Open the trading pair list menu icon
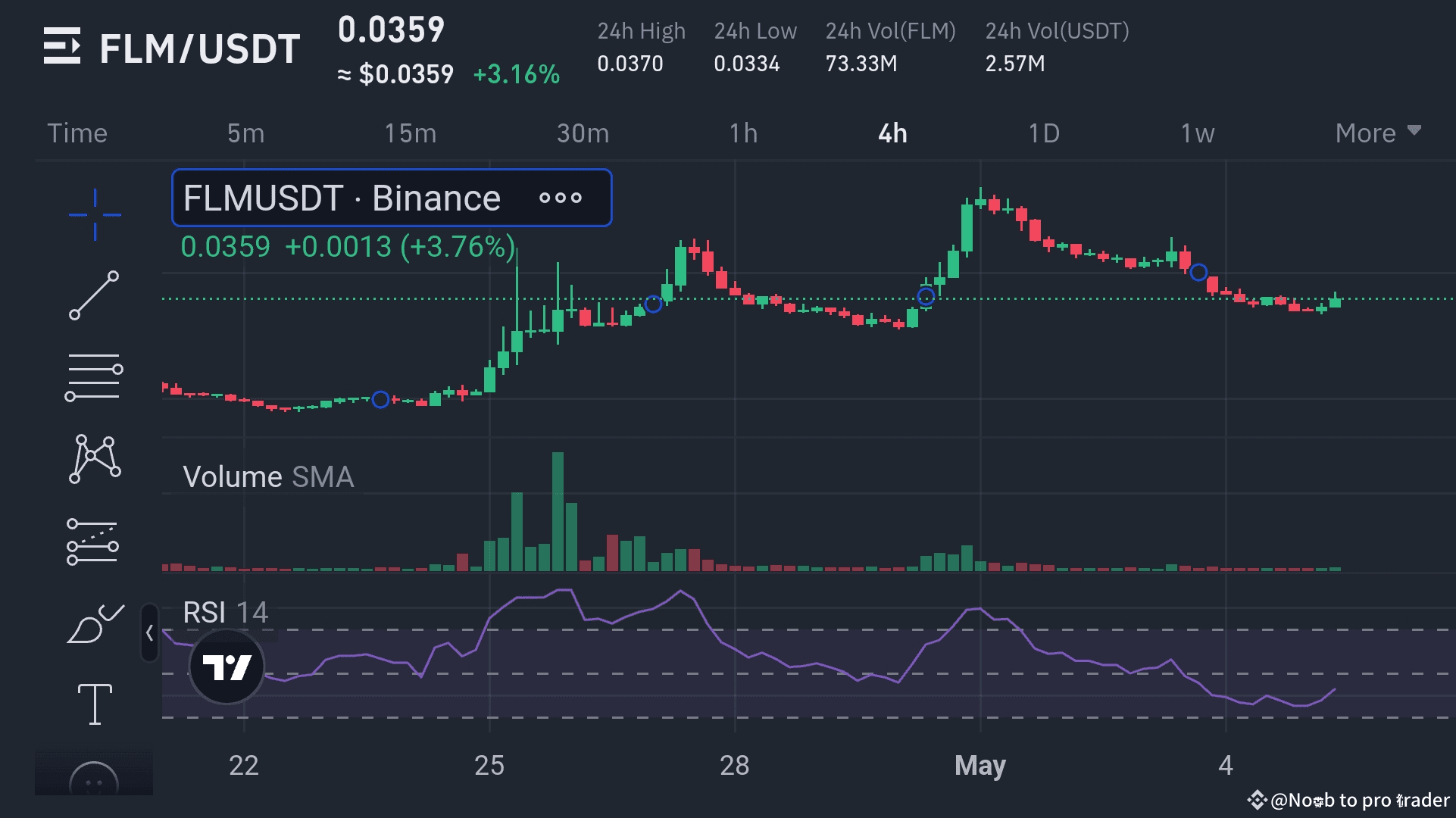 click(x=62, y=46)
